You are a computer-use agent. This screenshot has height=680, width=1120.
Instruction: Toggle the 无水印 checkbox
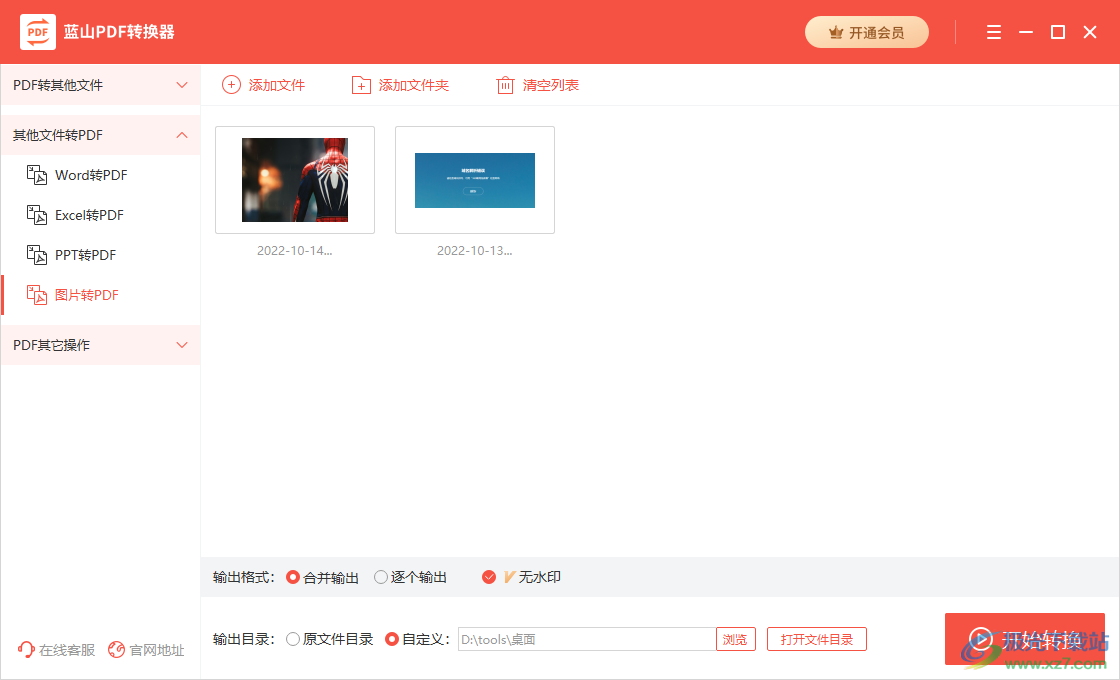coord(489,577)
